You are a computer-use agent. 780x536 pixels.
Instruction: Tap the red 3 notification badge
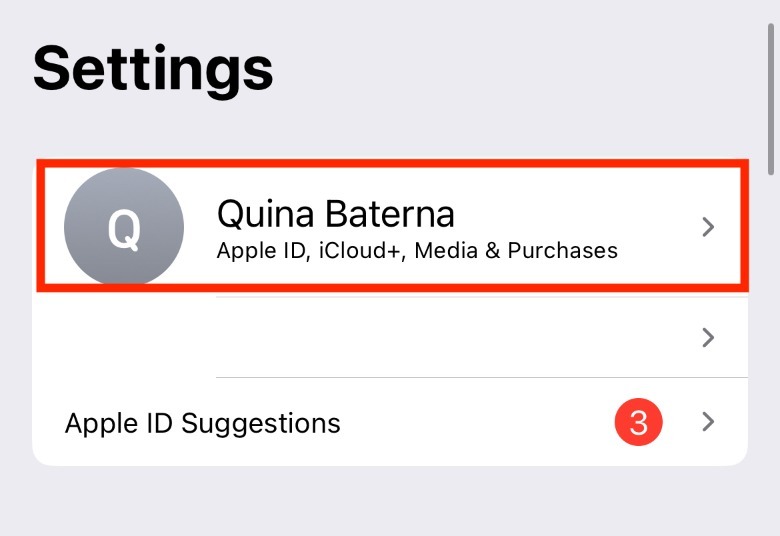click(x=639, y=423)
